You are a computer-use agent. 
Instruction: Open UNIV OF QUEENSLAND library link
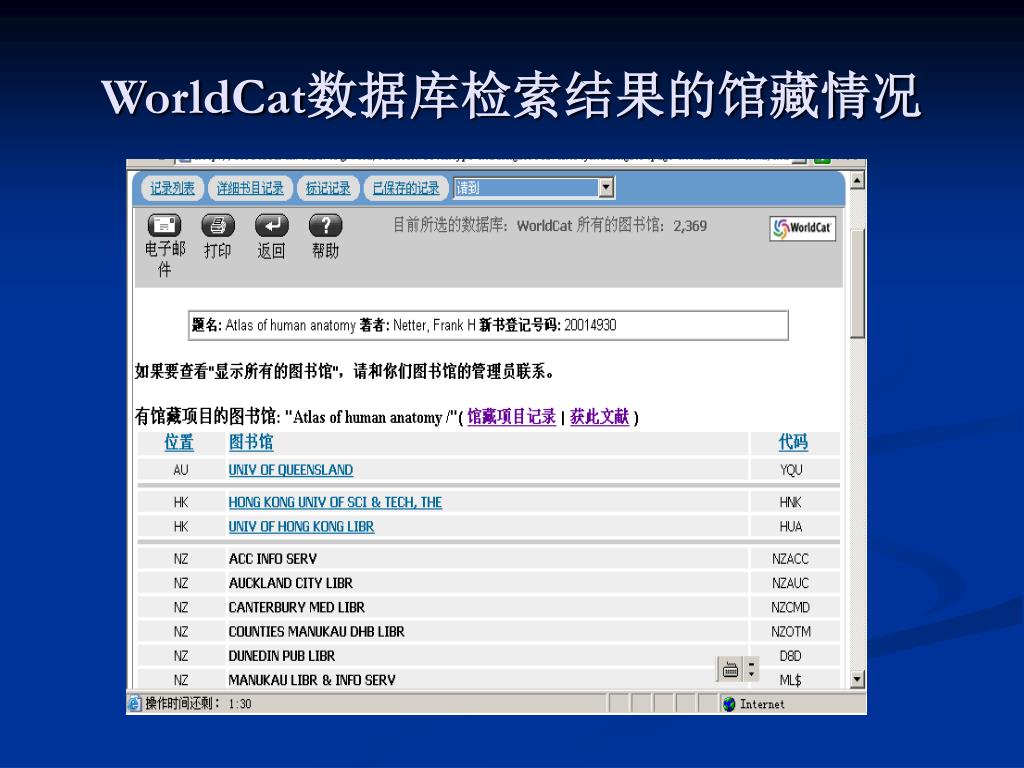[x=291, y=470]
